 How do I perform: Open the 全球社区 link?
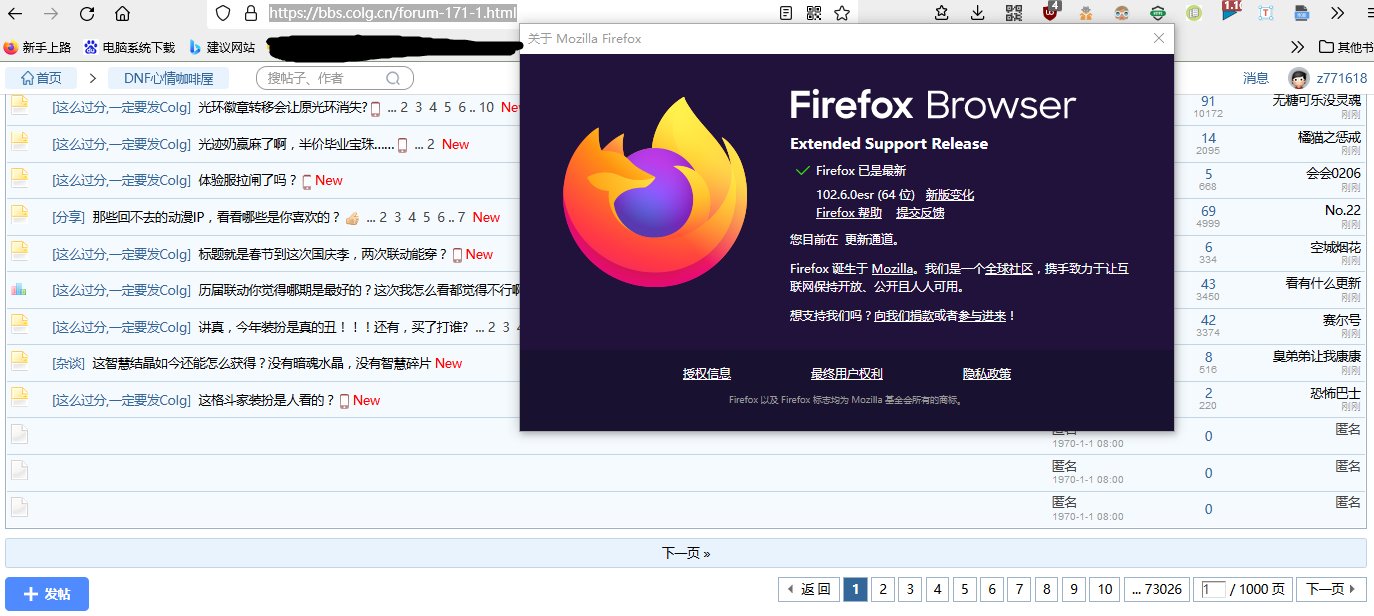coord(1009,268)
